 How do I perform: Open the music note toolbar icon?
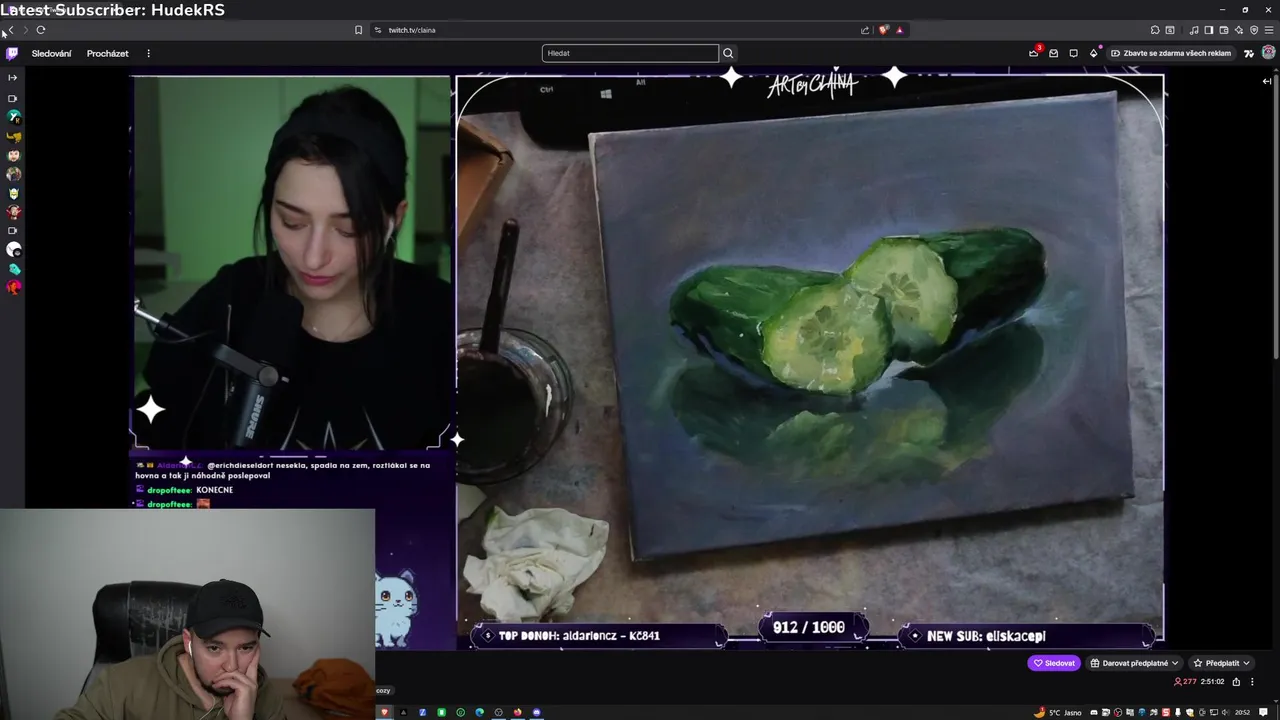tap(1194, 30)
